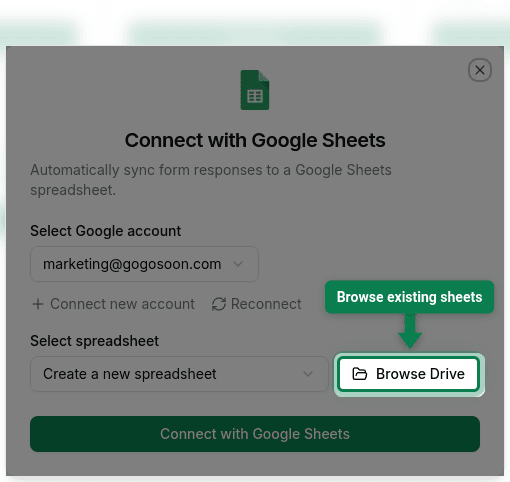The image size is (510, 482).
Task: Open the Google account dropdown marketing@gogosoon.com
Action: click(144, 264)
